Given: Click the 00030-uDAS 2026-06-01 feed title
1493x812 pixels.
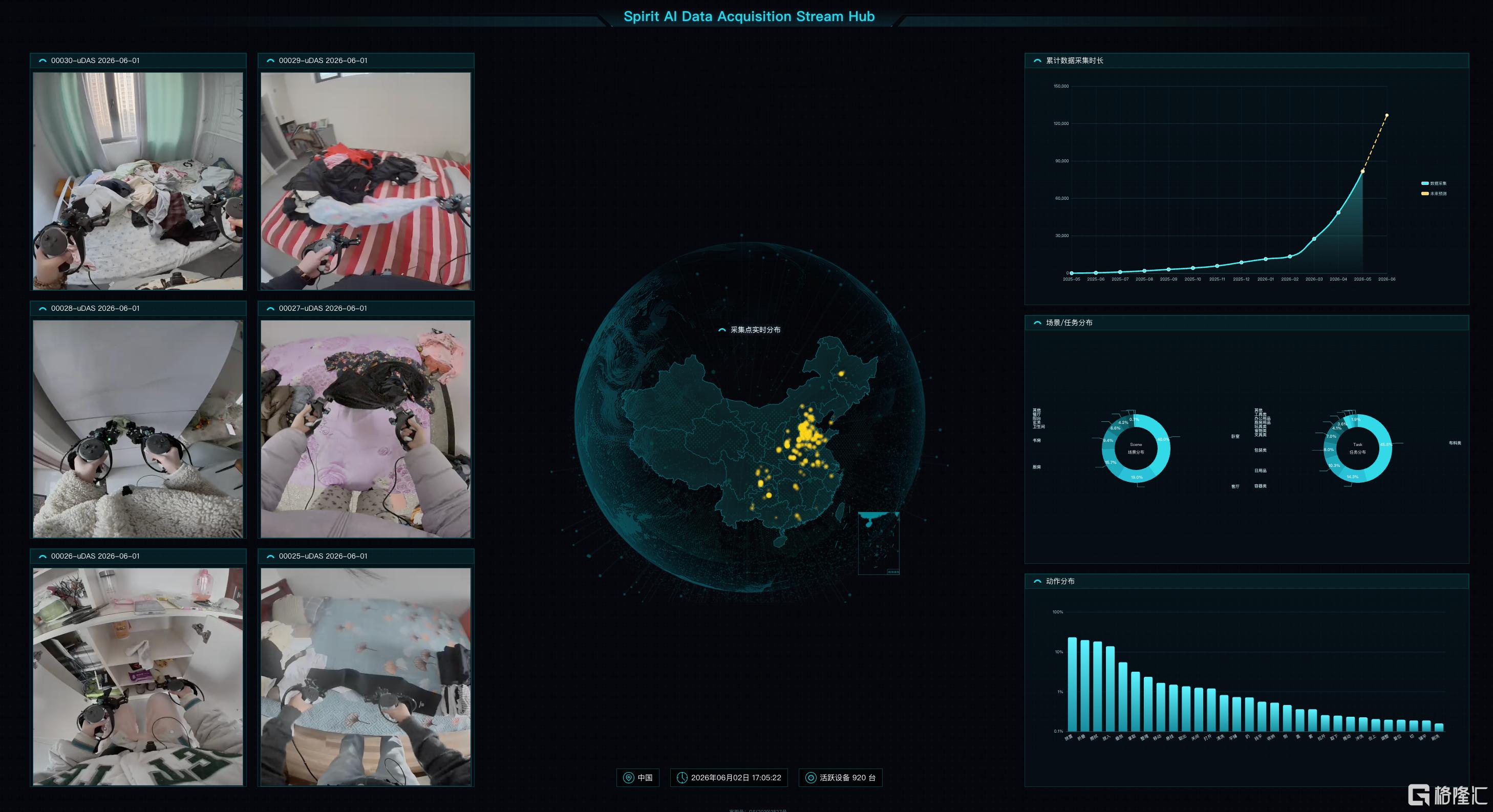Looking at the screenshot, I should 95,60.
